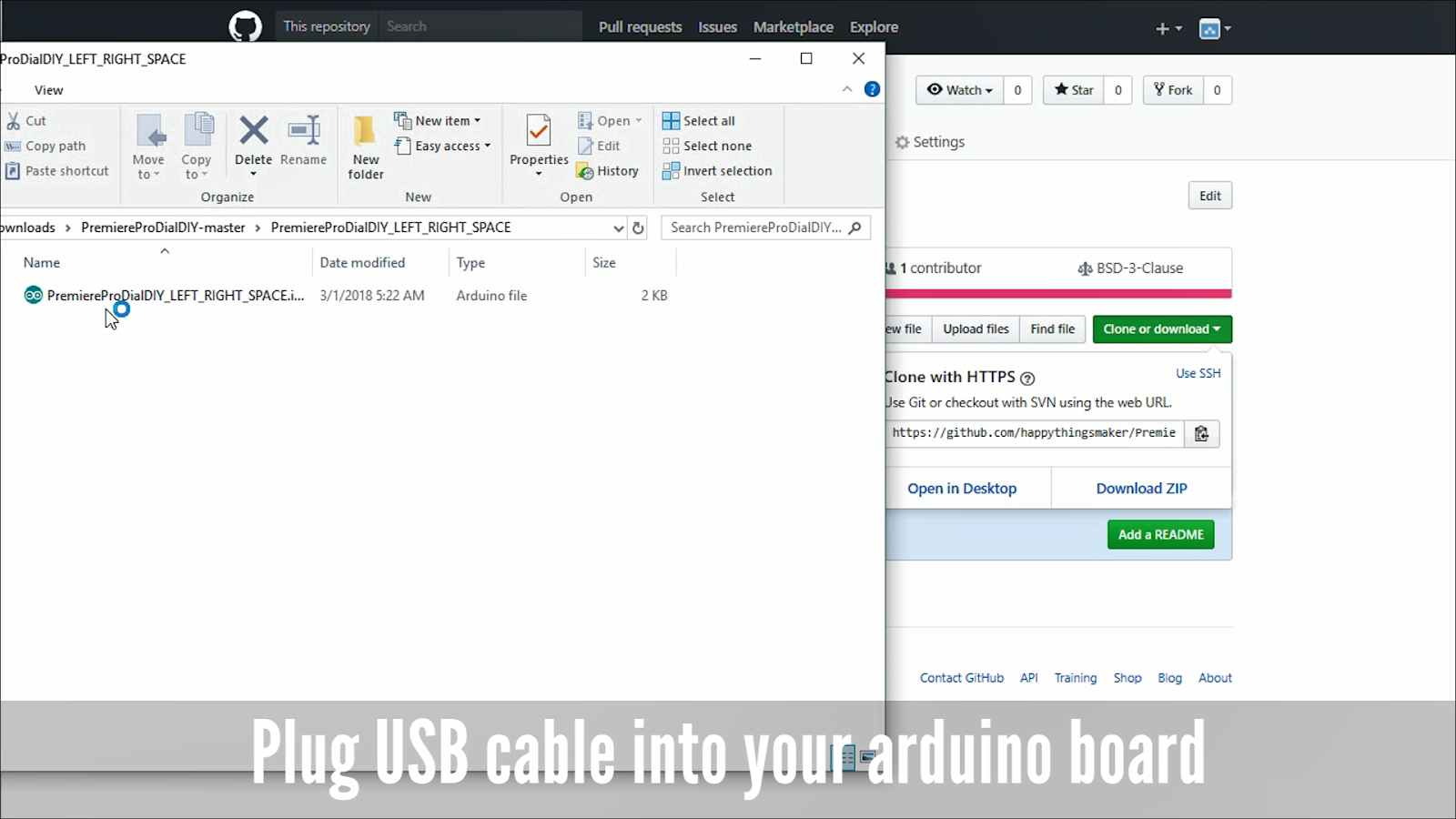Collapse the Explorer ribbon with the chevron

[847, 89]
